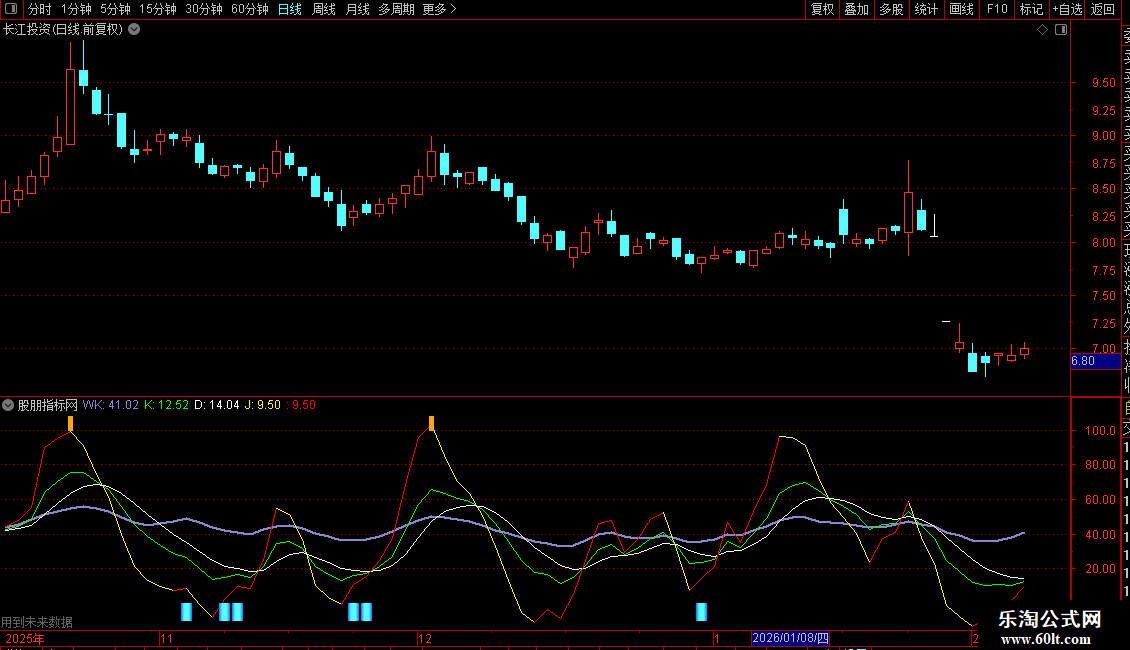Select the 15分钟 period tab

[x=157, y=9]
